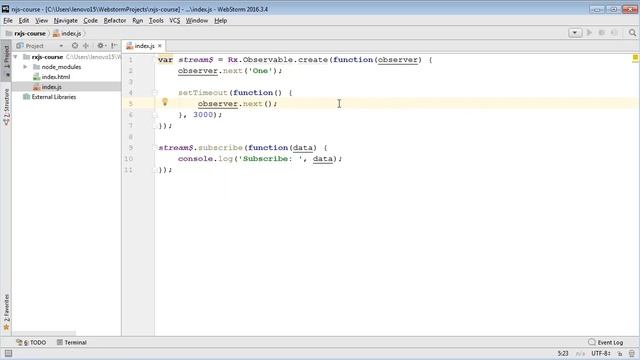Collapse the rxjs-course root folder arrow
The width and height of the screenshot is (640, 360).
(16, 57)
